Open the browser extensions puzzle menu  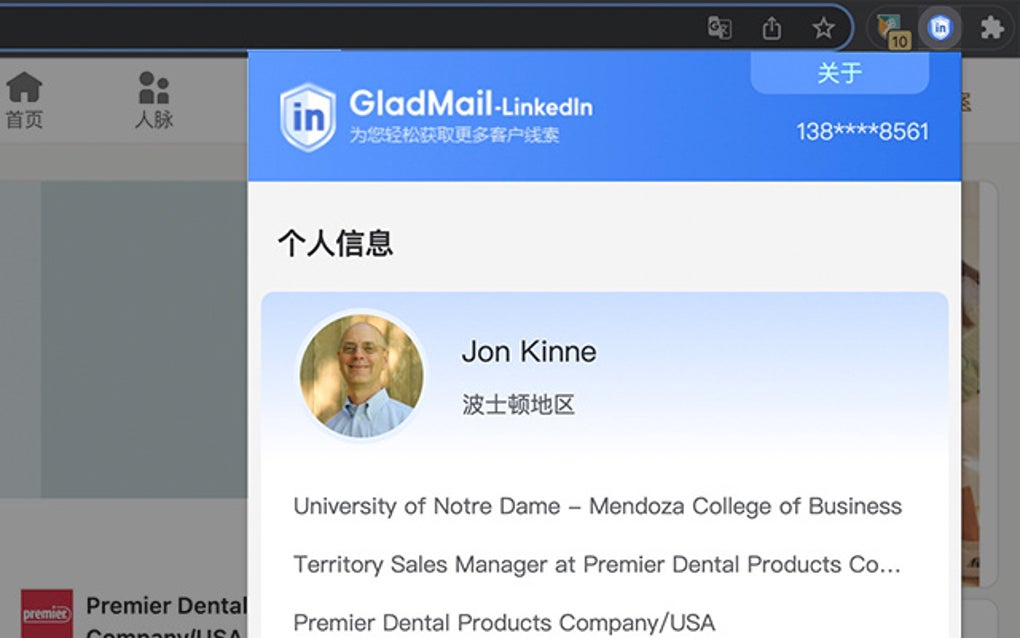[x=991, y=28]
